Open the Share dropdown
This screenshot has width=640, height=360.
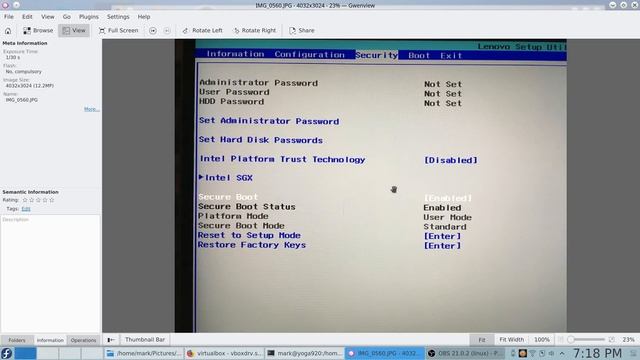point(302,31)
